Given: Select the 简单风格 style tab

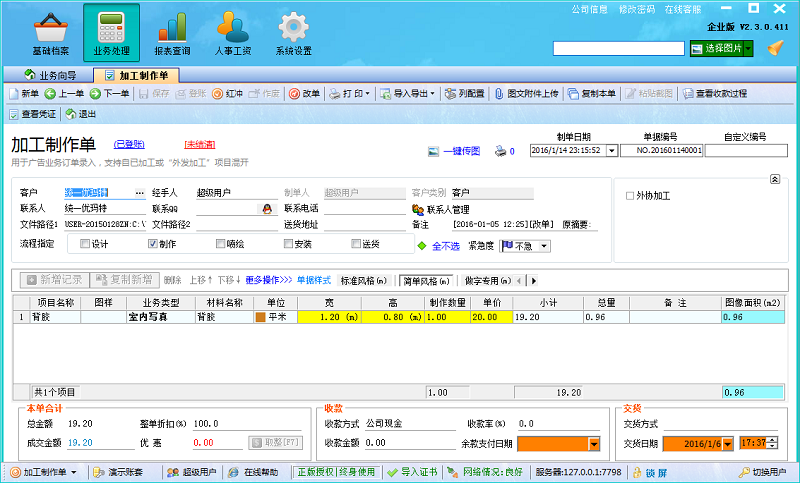Looking at the screenshot, I should pos(425,280).
